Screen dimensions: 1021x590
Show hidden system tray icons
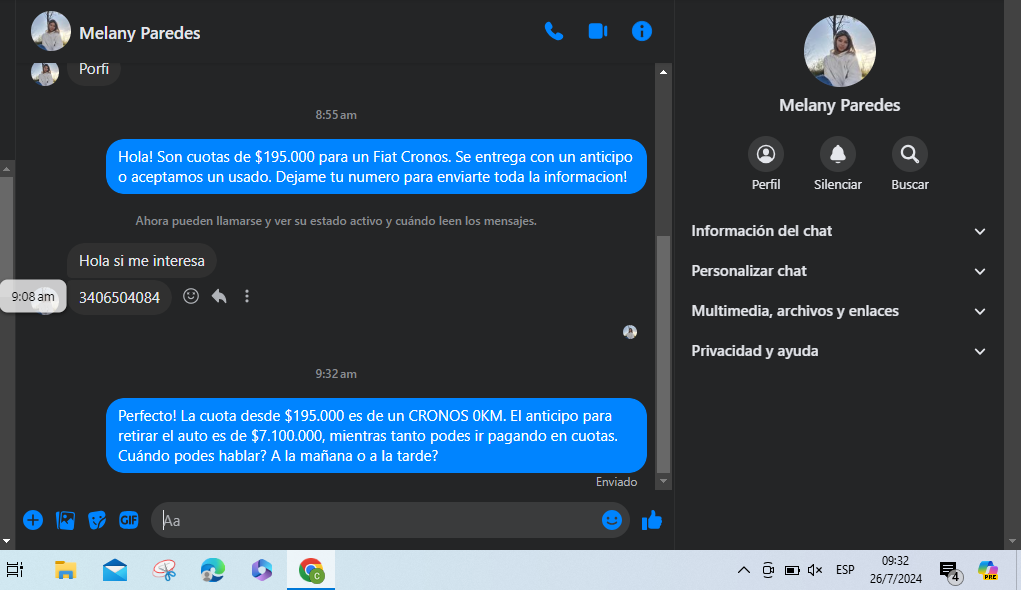pos(744,570)
